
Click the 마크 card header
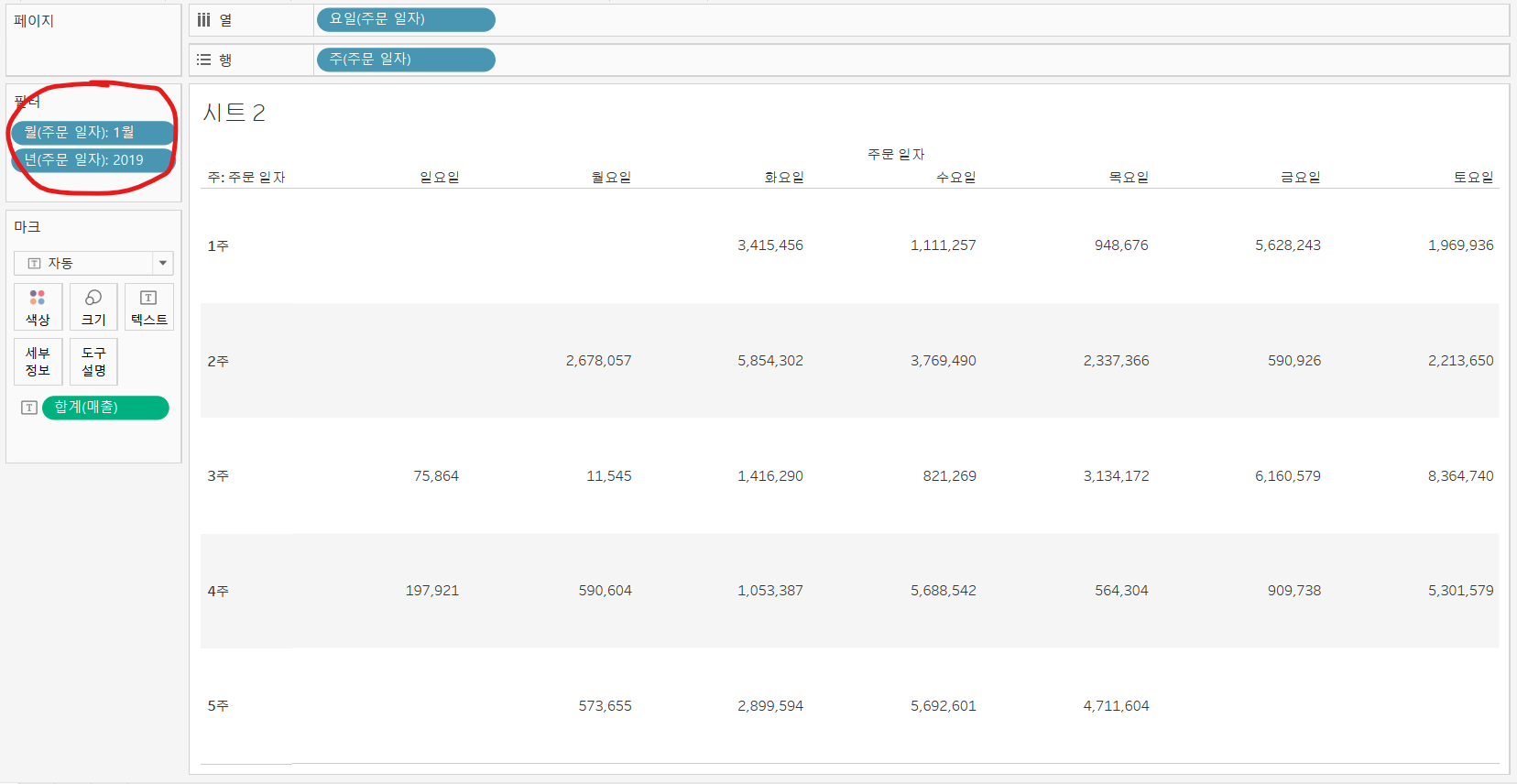(x=27, y=226)
